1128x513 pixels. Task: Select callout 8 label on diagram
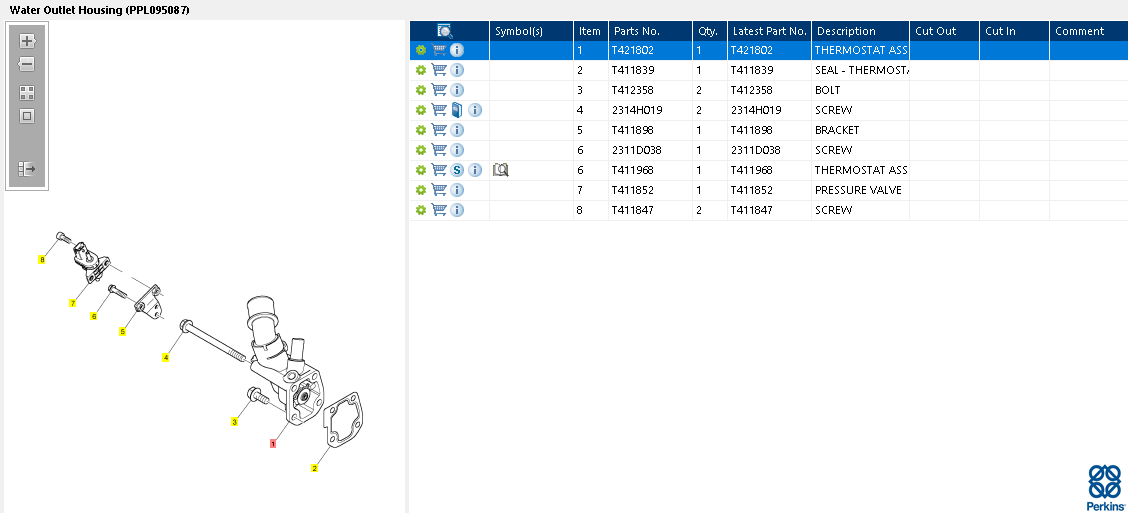[x=42, y=260]
